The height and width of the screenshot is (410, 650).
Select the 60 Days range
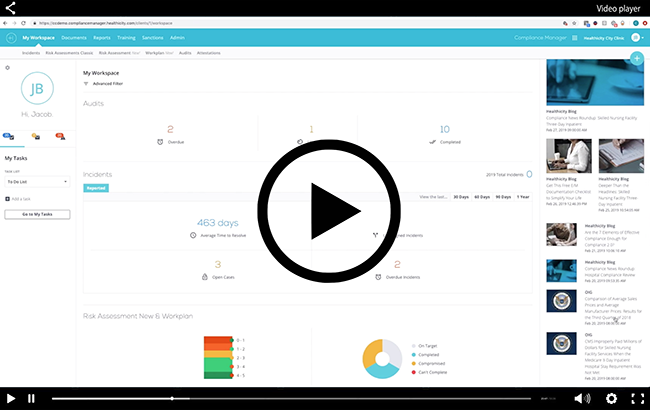(x=482, y=197)
